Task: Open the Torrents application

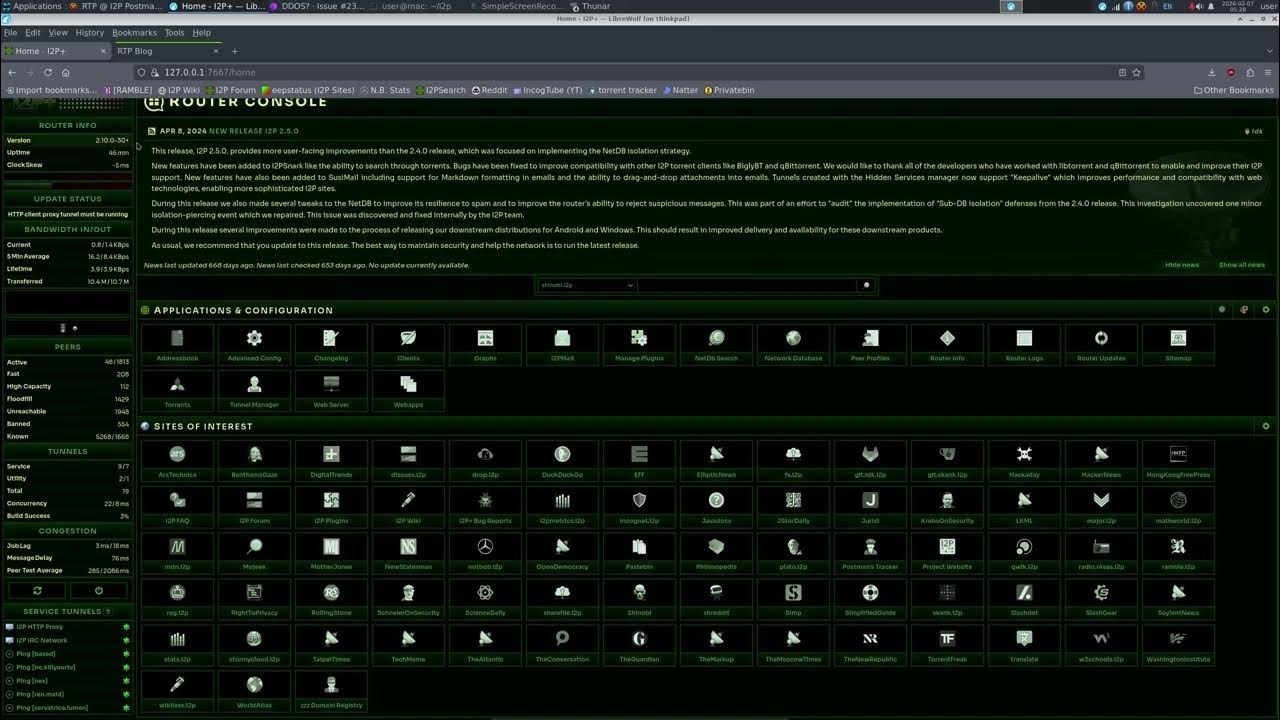Action: coord(177,390)
